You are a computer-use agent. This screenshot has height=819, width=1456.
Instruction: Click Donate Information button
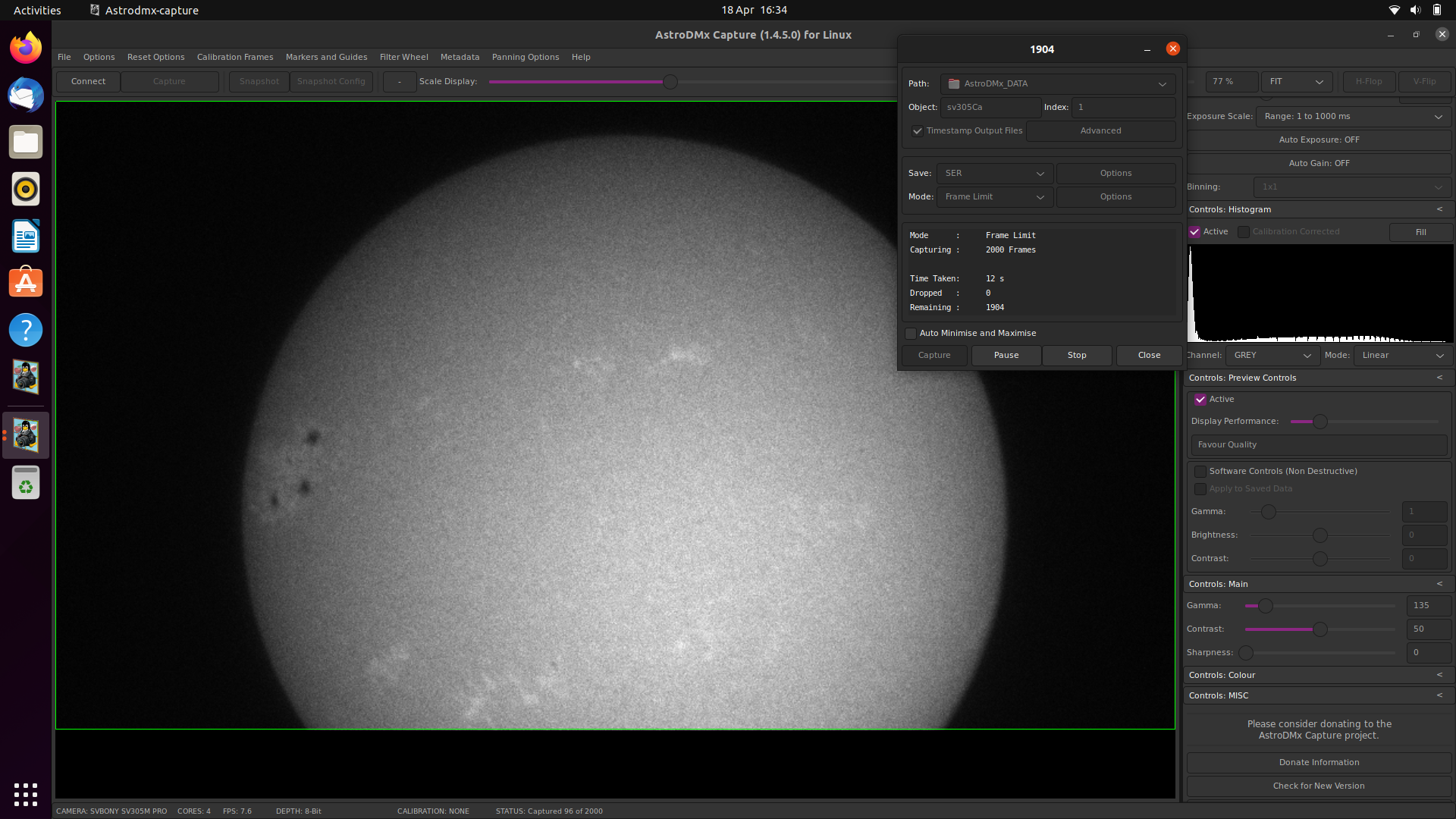coord(1319,763)
